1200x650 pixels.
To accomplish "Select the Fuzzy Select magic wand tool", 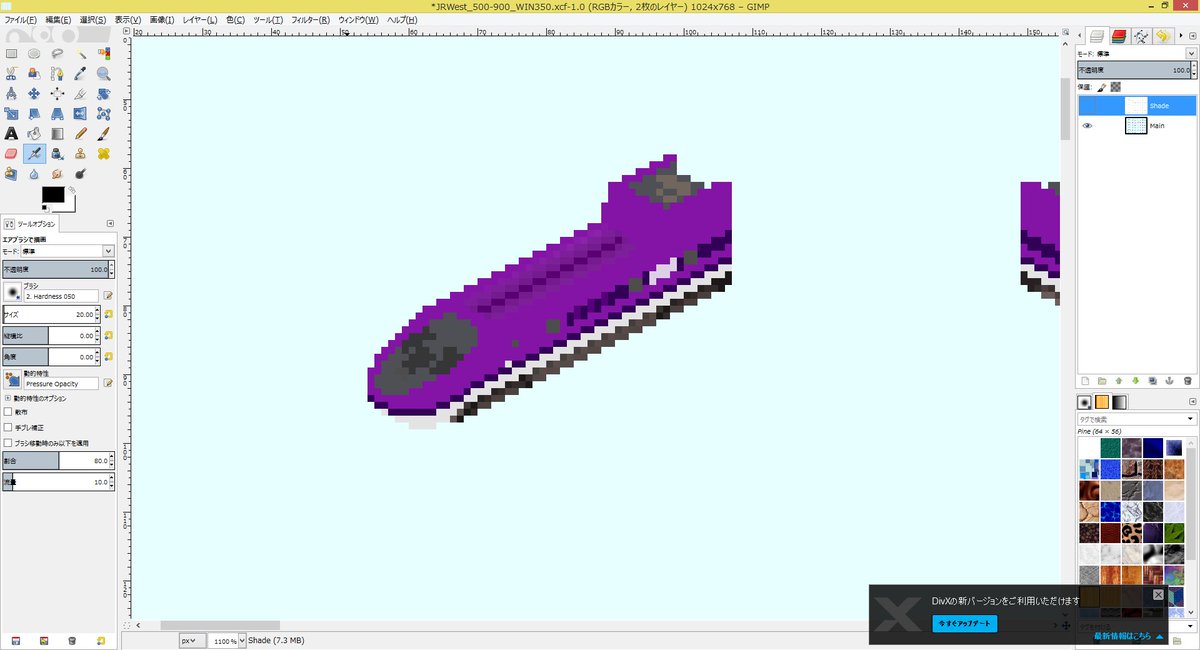I will pyautogui.click(x=80, y=53).
